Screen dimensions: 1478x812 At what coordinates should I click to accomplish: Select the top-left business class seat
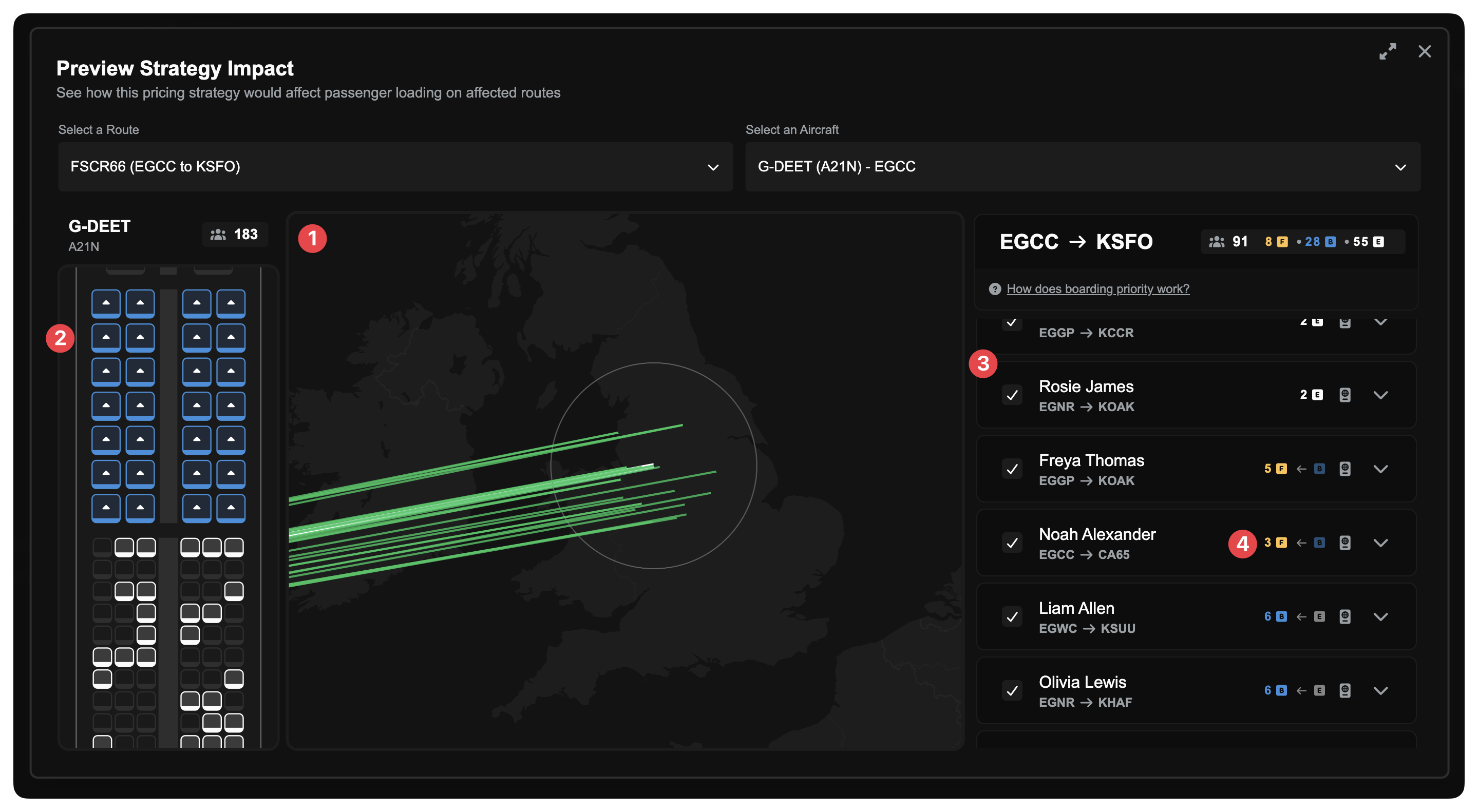106,303
